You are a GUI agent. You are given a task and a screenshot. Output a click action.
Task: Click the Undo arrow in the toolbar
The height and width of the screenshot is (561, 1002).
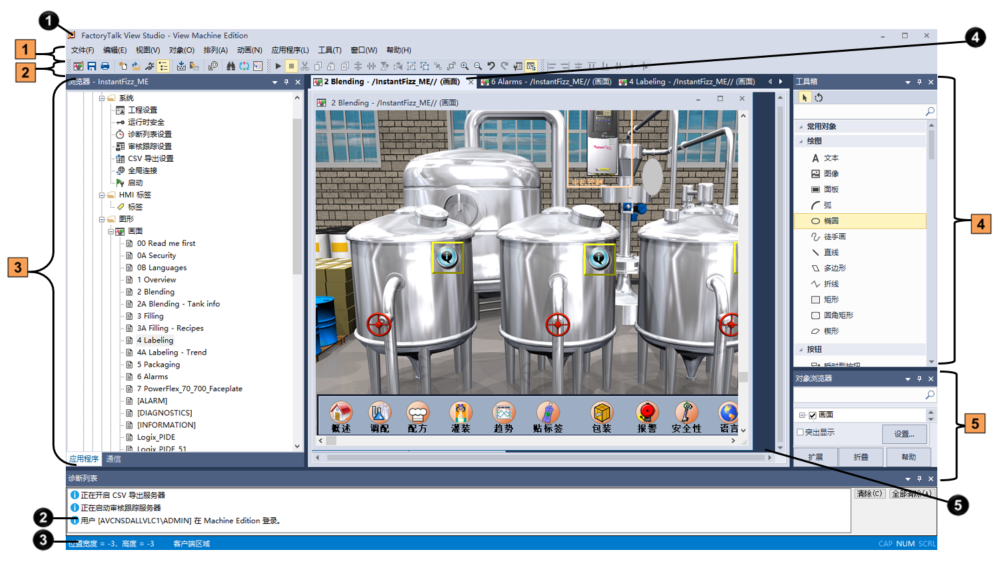(491, 66)
